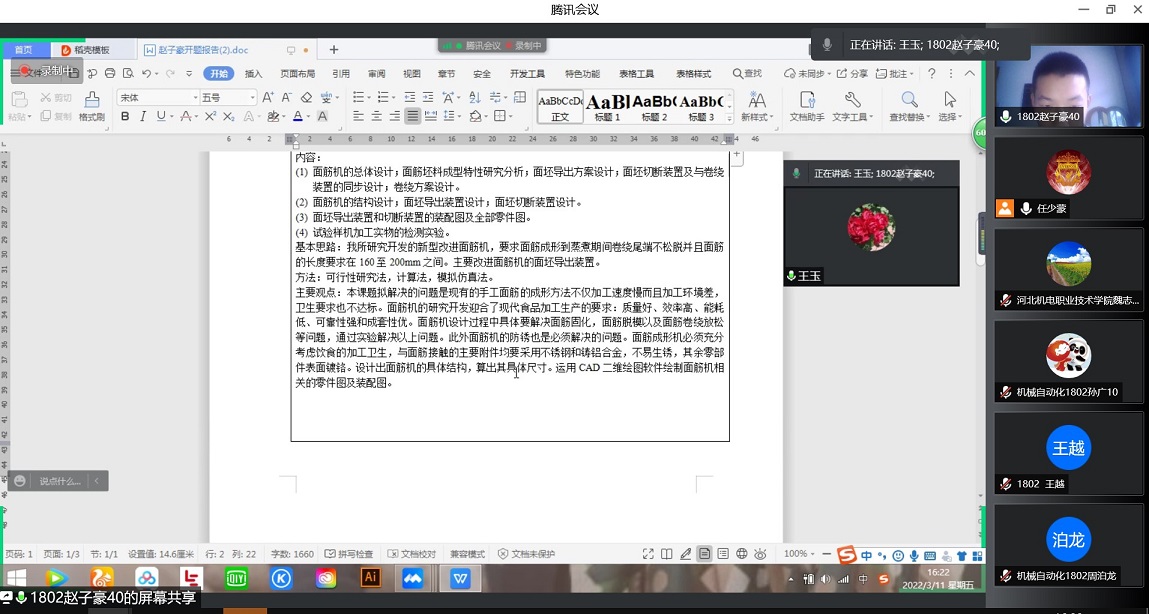Click the sort (A-Z) icon
Screen dimensions: 1149x614
click(x=475, y=97)
